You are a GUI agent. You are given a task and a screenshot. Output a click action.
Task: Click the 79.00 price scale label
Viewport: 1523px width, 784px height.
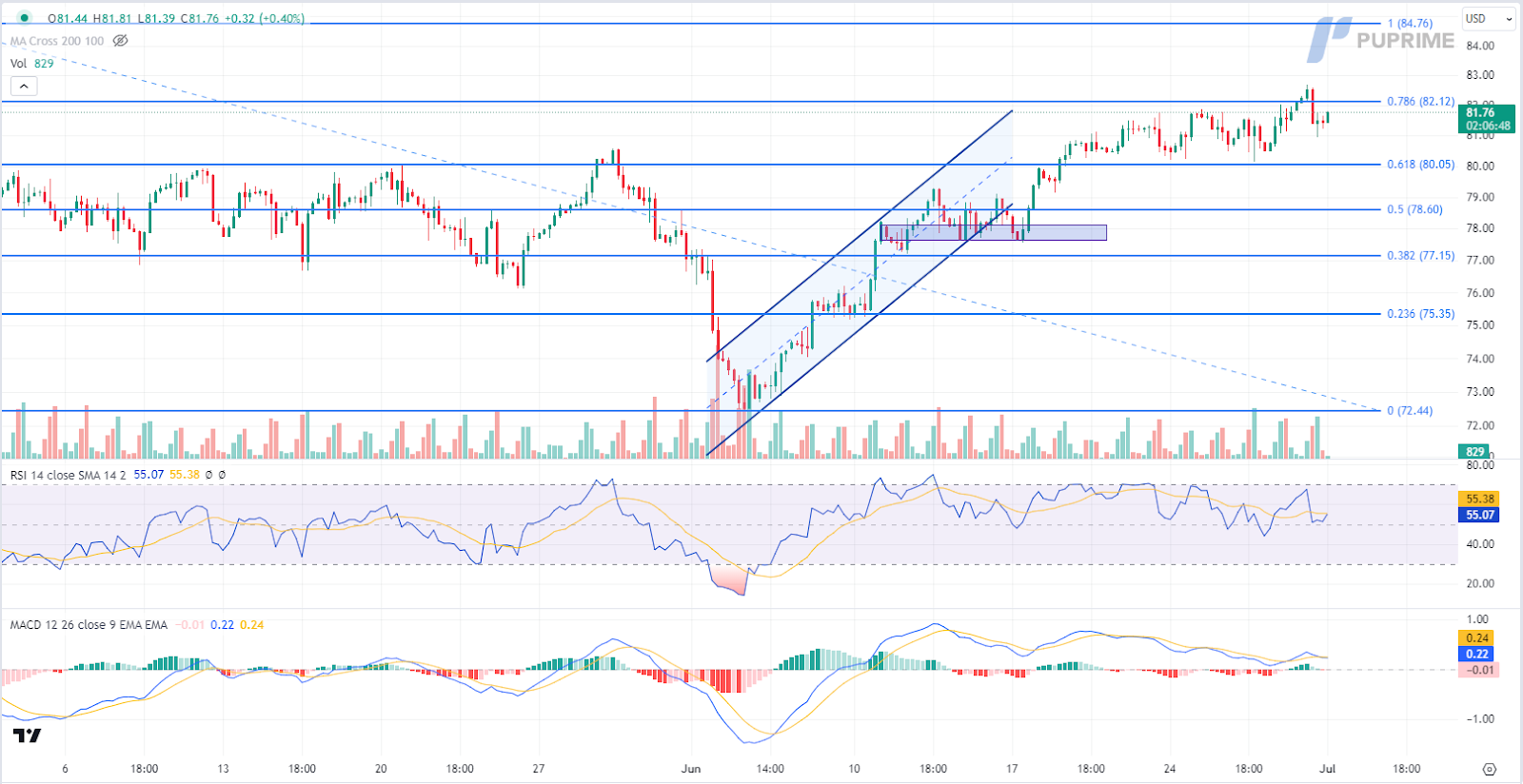tap(1480, 198)
